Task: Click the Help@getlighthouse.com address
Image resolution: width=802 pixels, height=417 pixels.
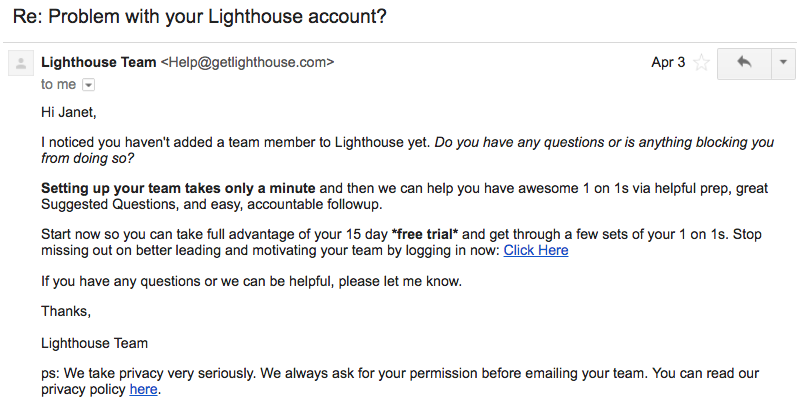Action: pos(247,62)
